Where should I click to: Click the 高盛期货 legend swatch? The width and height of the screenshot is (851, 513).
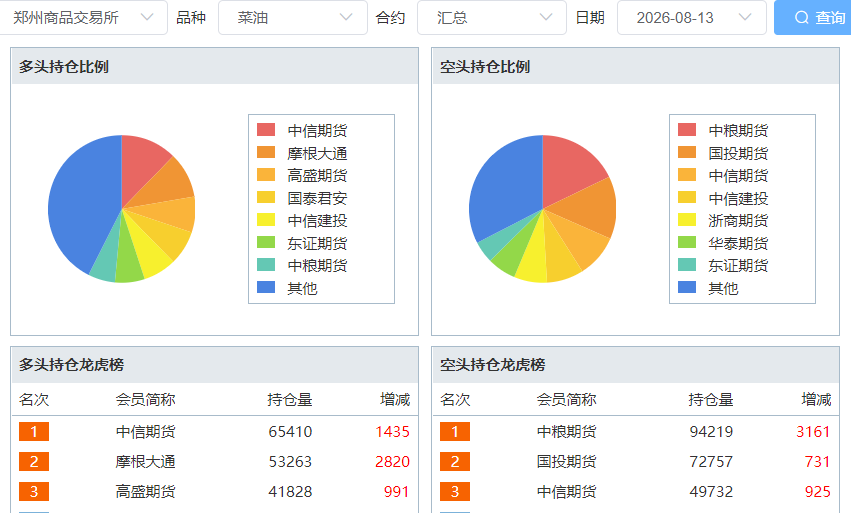pos(266,175)
